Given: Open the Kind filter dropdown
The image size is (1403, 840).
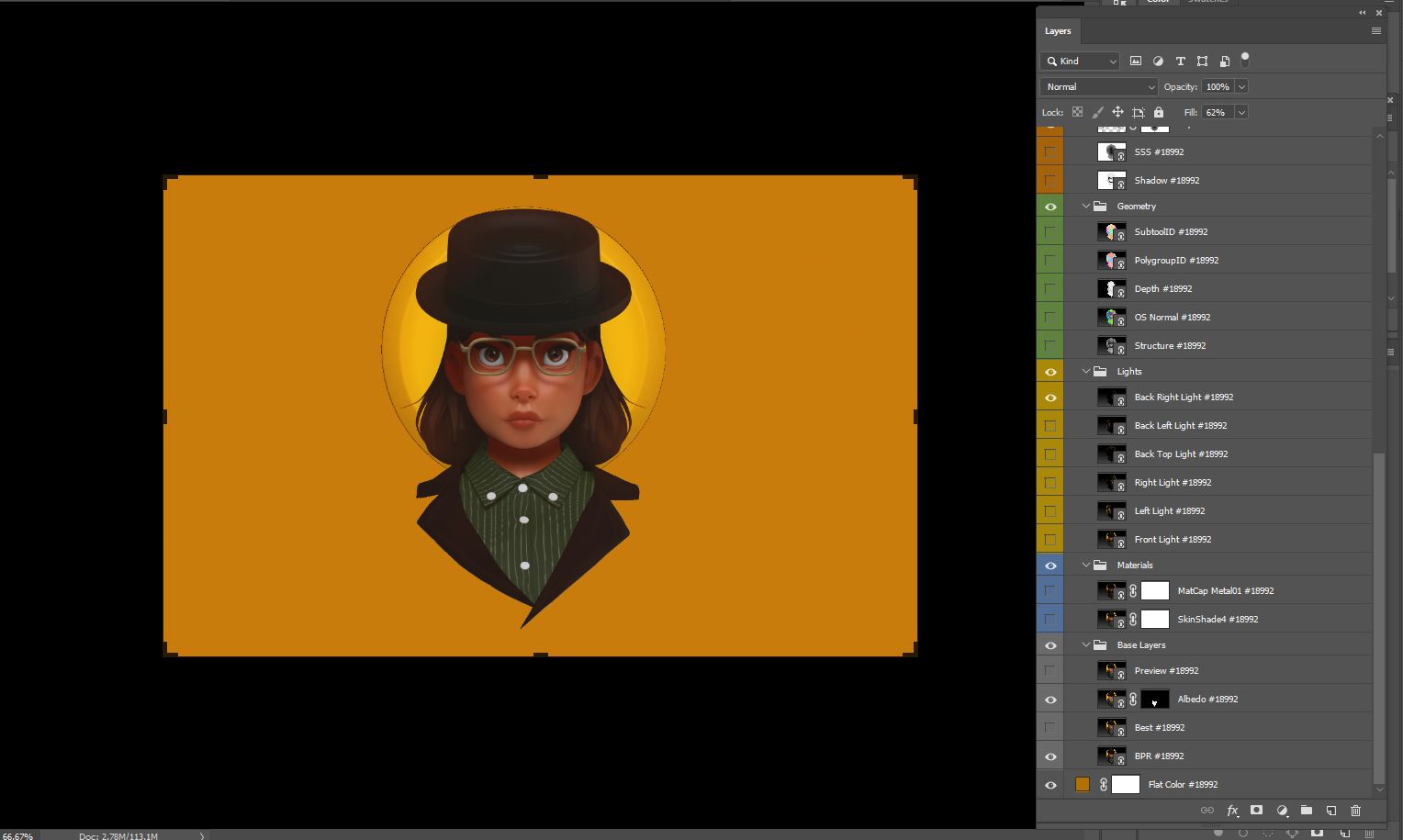Looking at the screenshot, I should click(1080, 62).
